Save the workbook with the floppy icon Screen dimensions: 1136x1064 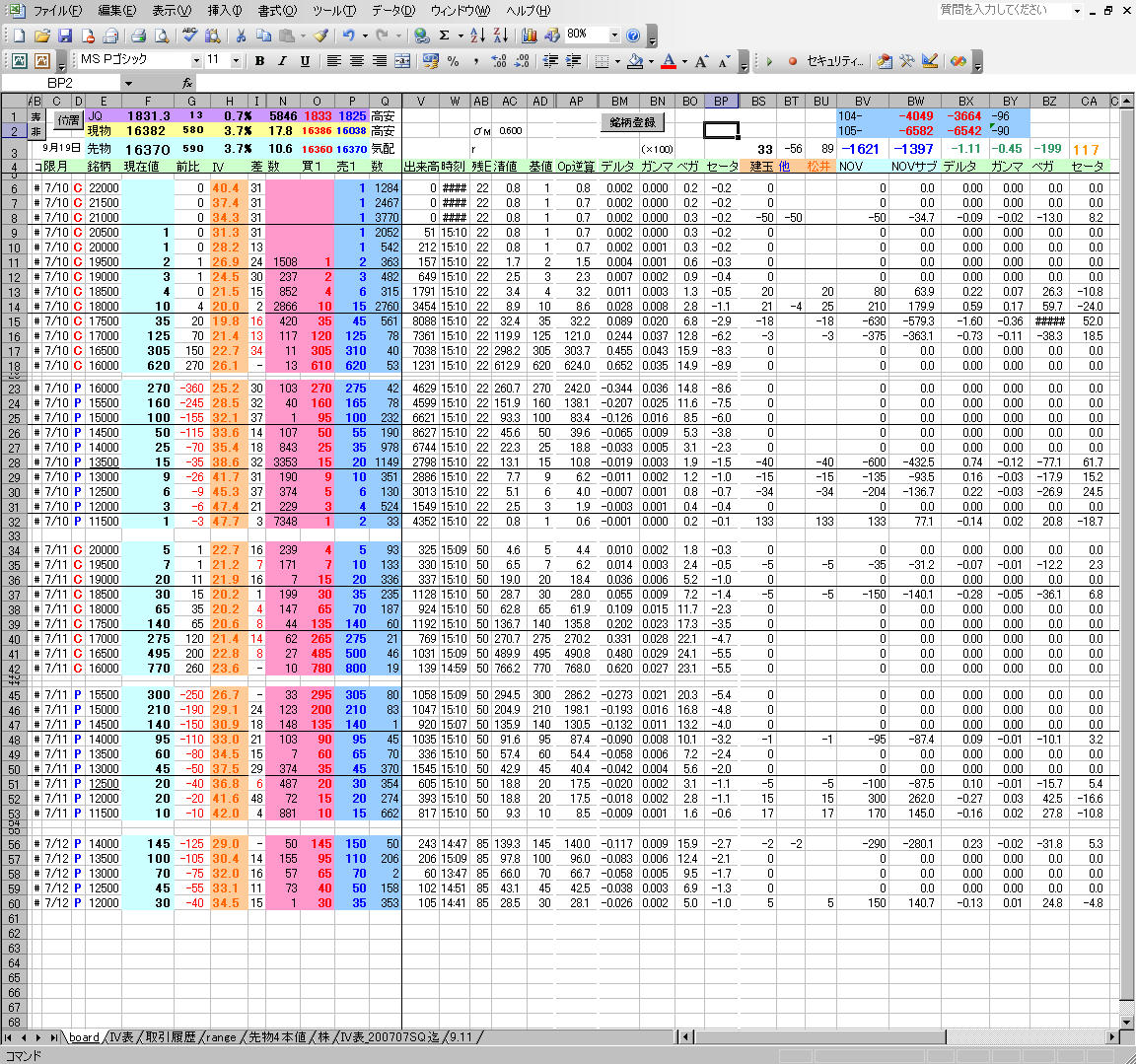point(65,35)
